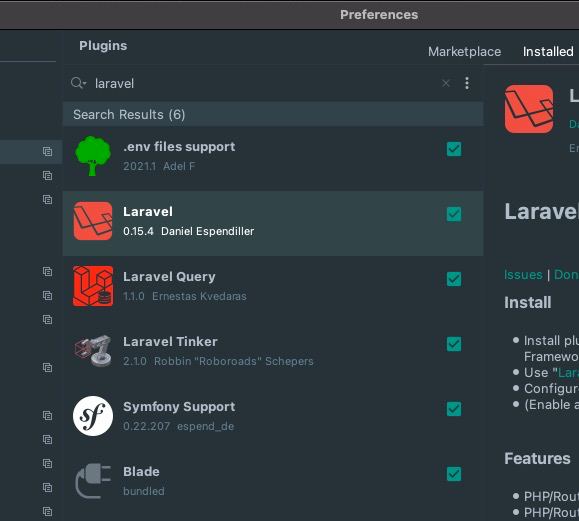579x521 pixels.
Task: Toggle the Laravel Tinker plugin checkbox
Action: coord(454,344)
